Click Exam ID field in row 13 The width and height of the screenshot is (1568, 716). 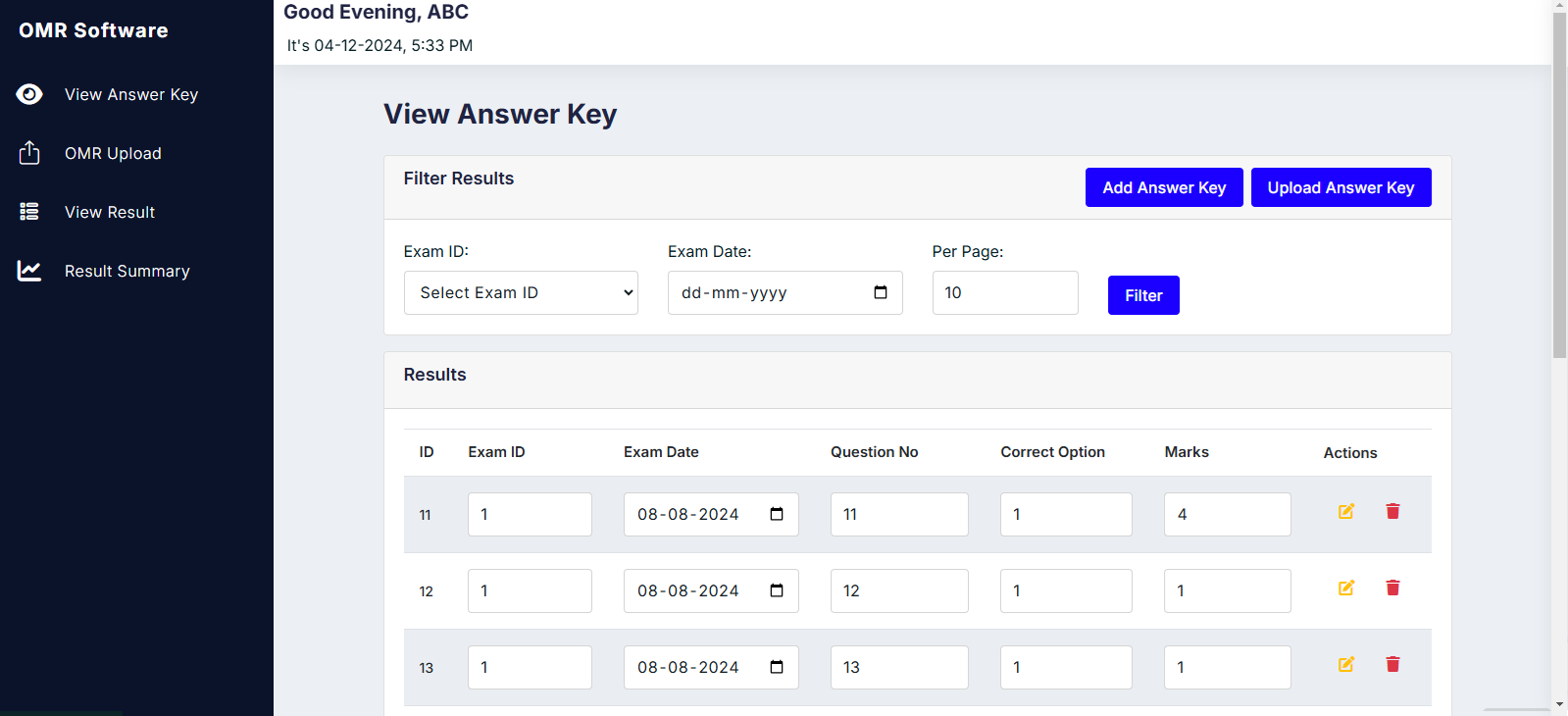(530, 667)
